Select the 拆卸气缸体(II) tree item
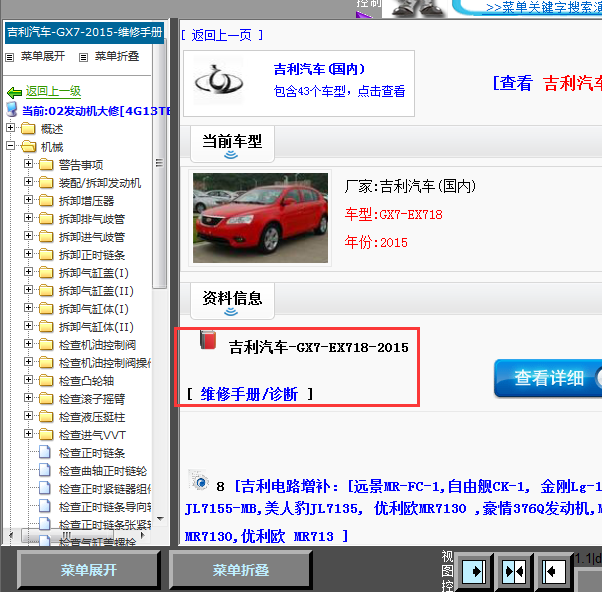The width and height of the screenshot is (602, 592). pyautogui.click(x=96, y=327)
